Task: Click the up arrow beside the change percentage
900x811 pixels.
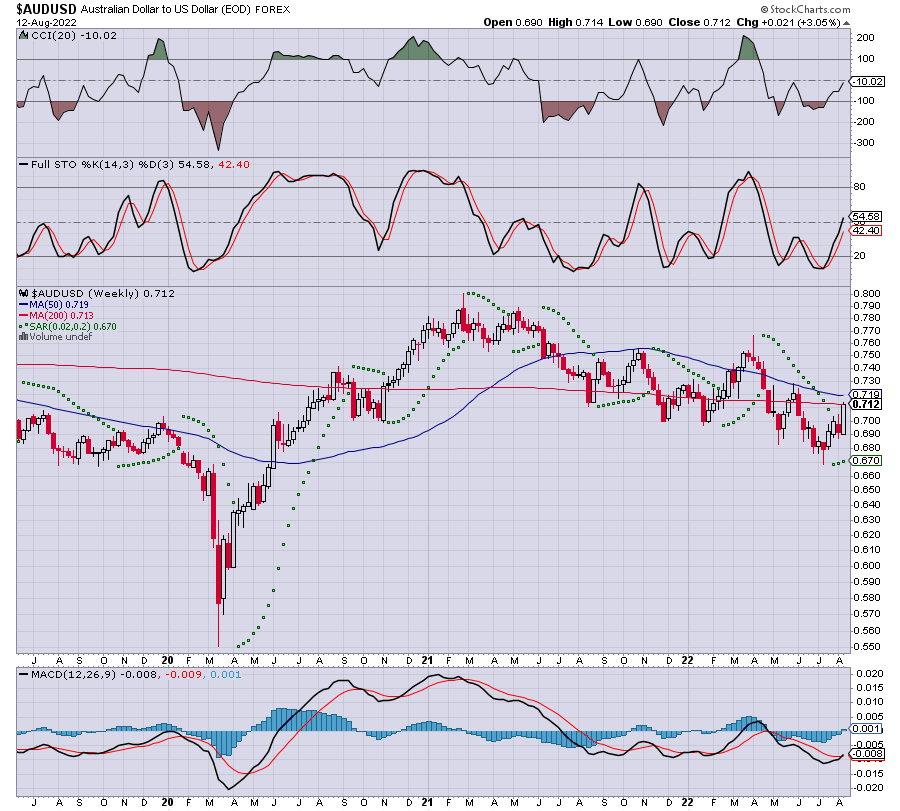Action: pos(847,23)
